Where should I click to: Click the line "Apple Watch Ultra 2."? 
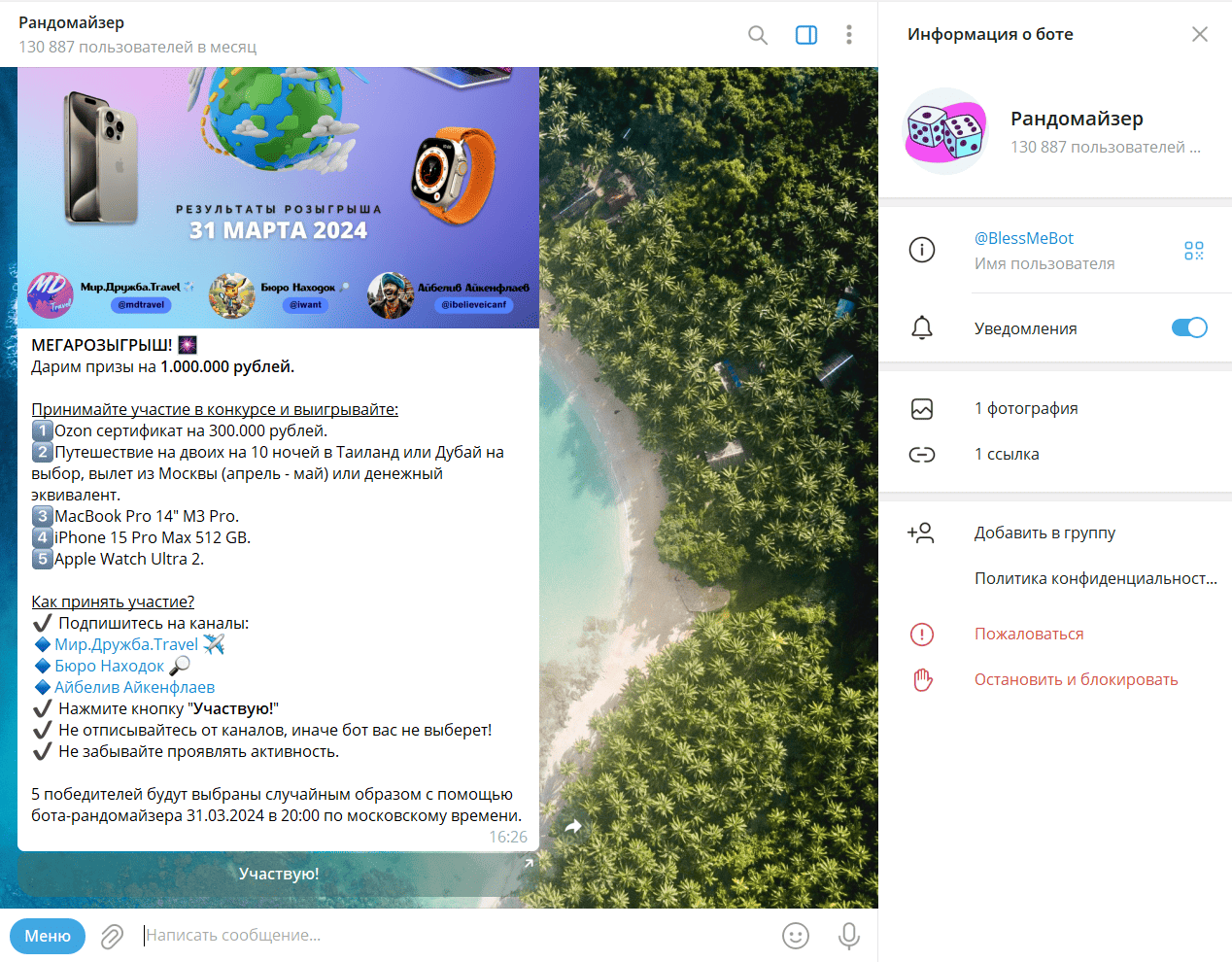[x=129, y=559]
